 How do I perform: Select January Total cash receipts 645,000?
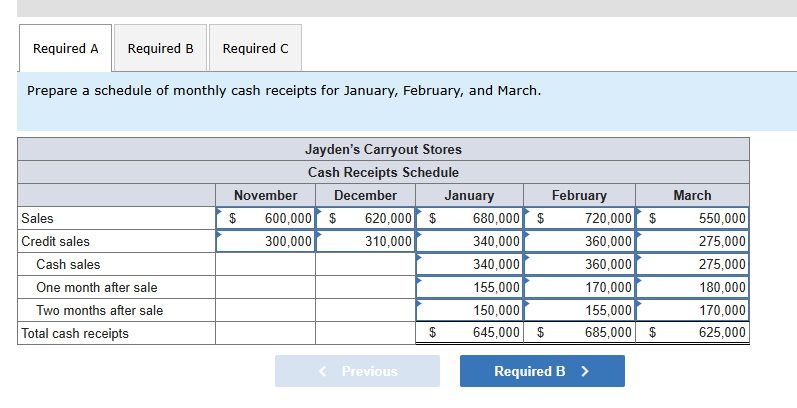470,333
